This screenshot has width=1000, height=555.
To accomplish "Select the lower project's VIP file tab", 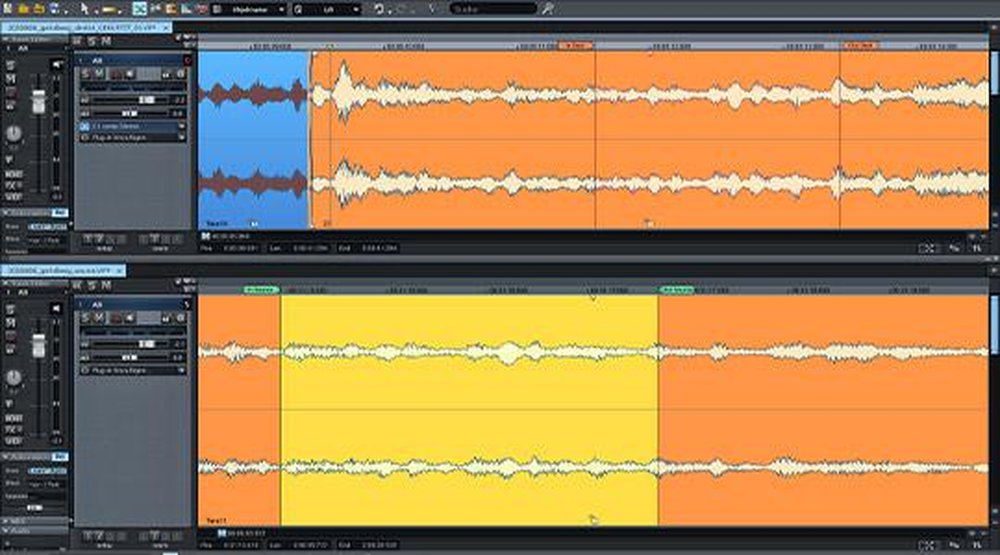I will tap(61, 271).
